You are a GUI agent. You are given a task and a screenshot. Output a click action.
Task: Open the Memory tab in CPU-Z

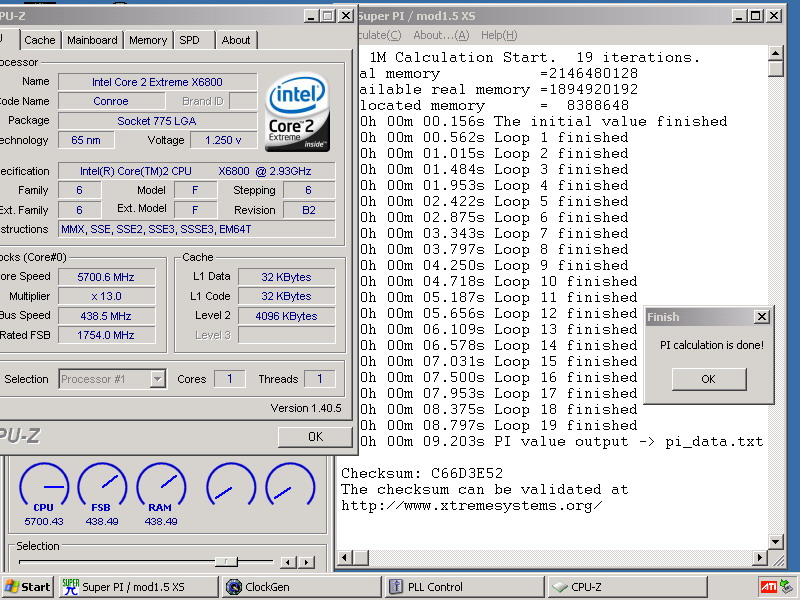coord(148,40)
